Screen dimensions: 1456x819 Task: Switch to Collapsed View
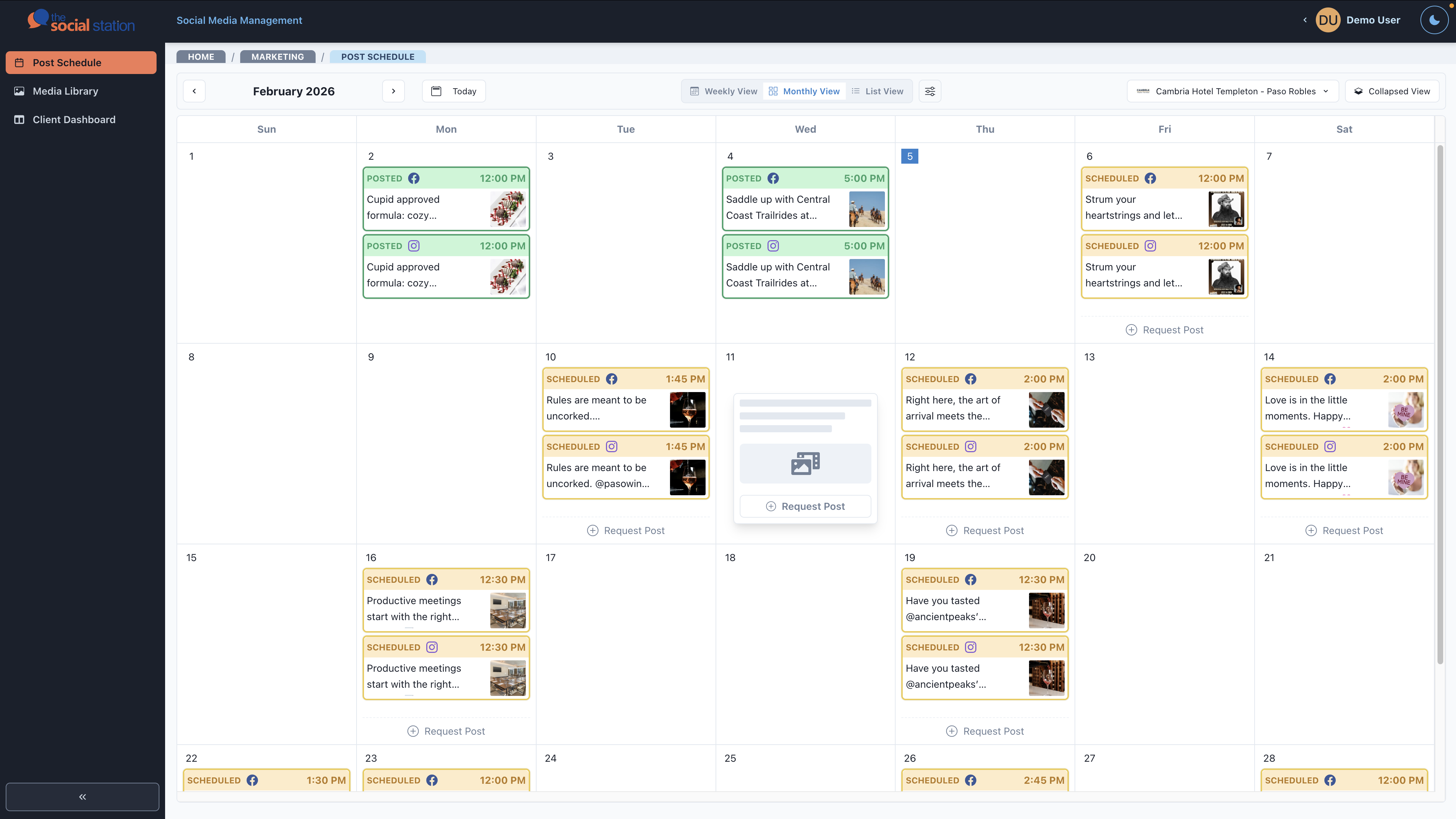(x=1392, y=91)
